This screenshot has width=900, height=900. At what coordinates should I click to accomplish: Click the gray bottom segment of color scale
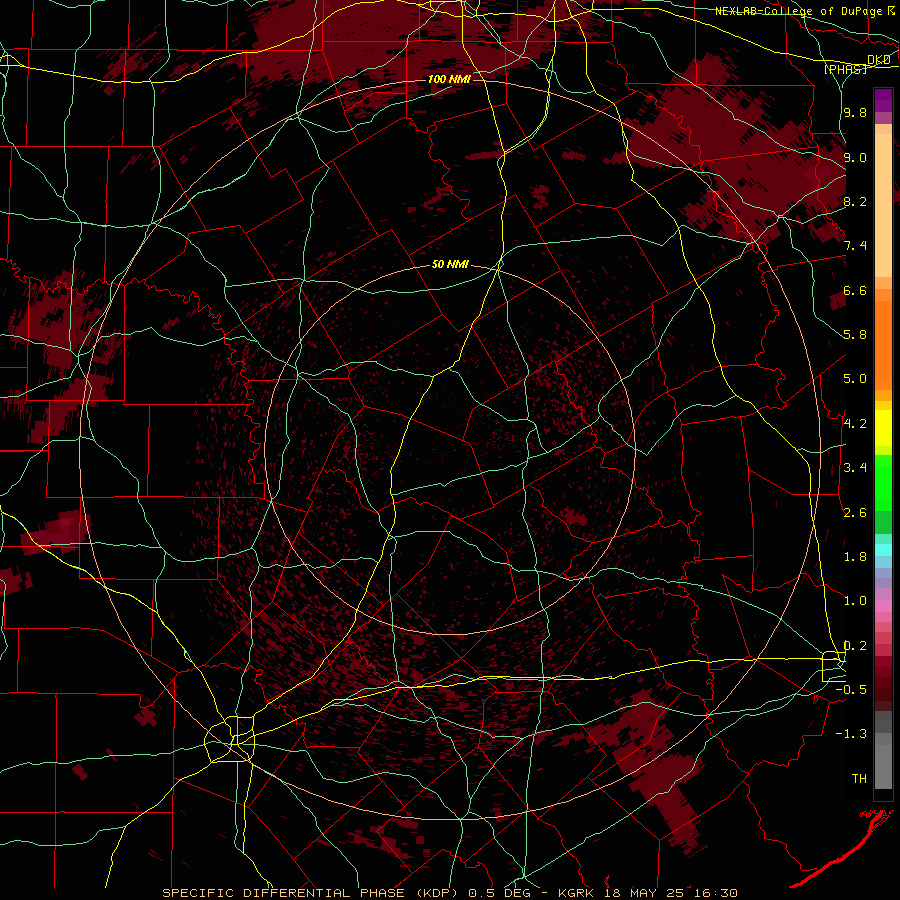[883, 767]
